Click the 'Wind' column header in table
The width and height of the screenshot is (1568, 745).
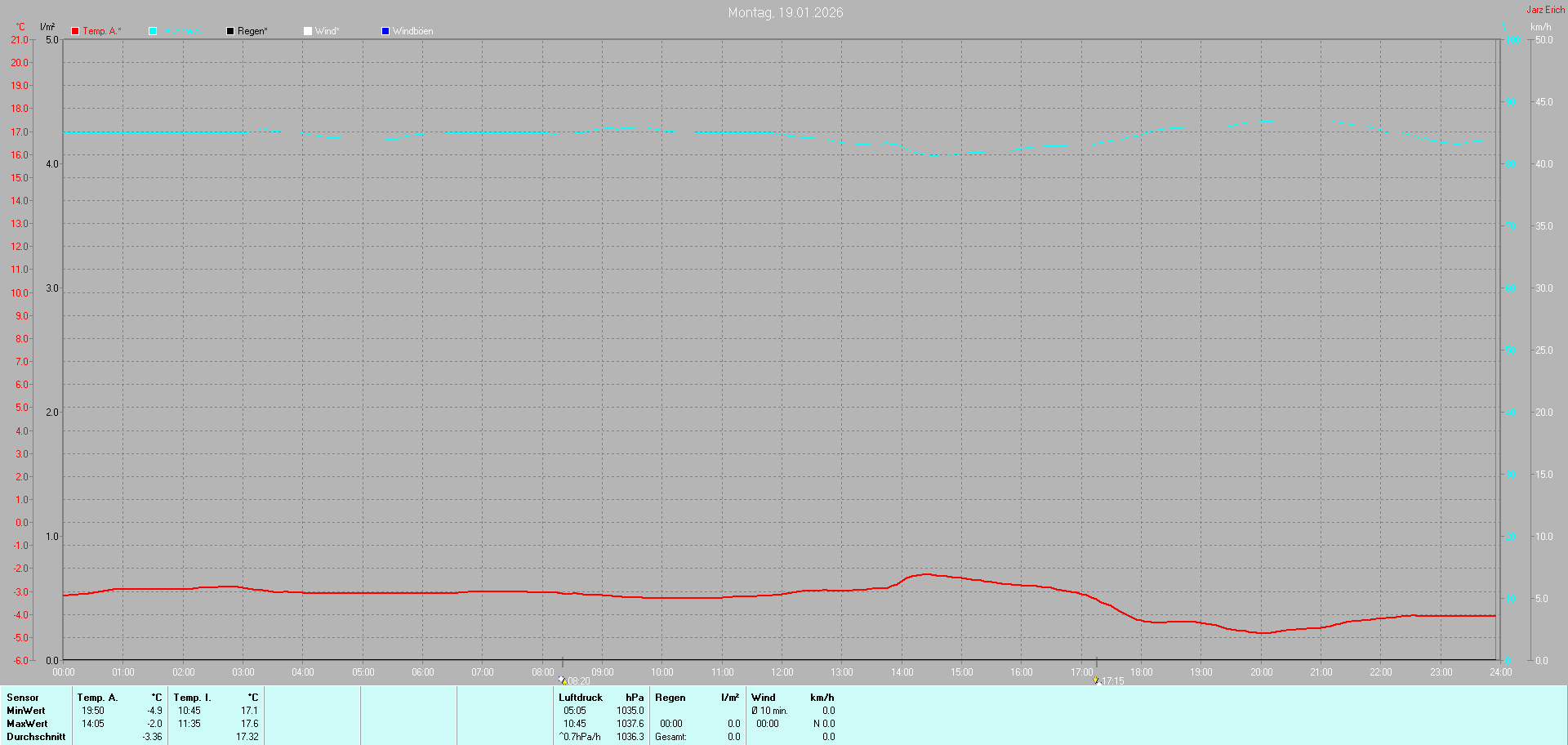tap(764, 698)
